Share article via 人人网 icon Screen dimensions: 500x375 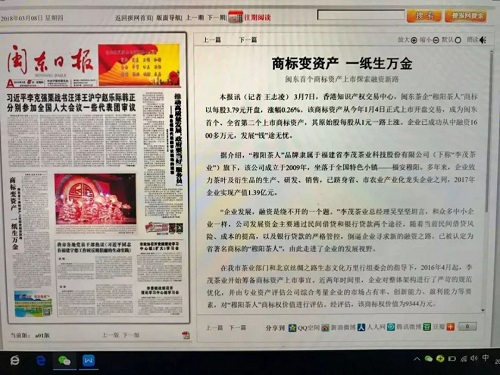361,327
